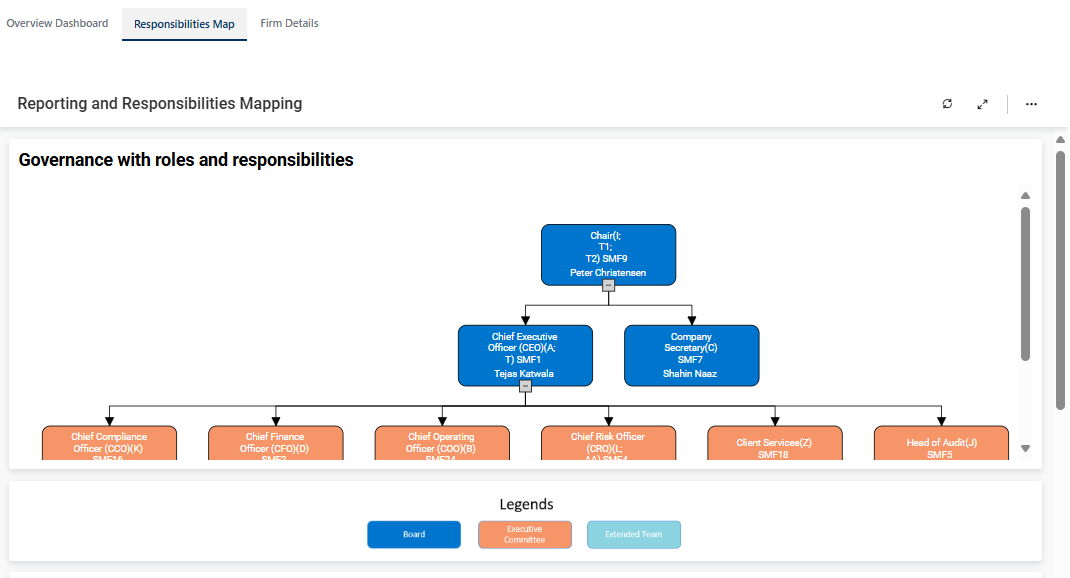Collapse the Chair node children
This screenshot has height=578, width=1070.
608,285
